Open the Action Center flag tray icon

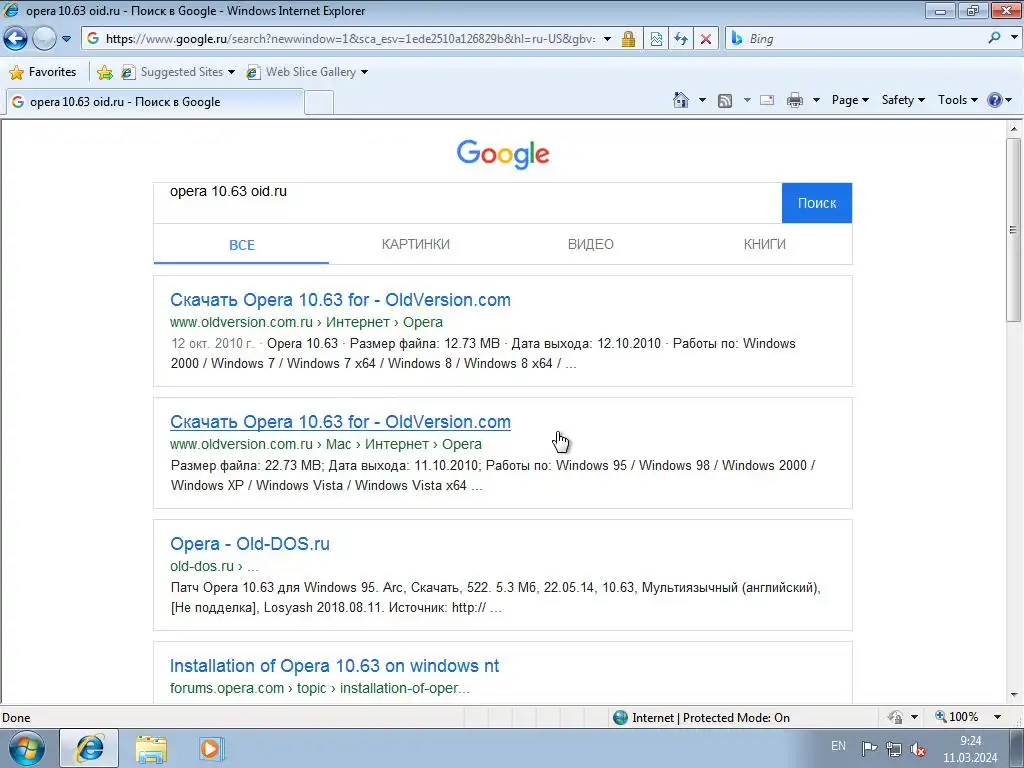point(869,749)
